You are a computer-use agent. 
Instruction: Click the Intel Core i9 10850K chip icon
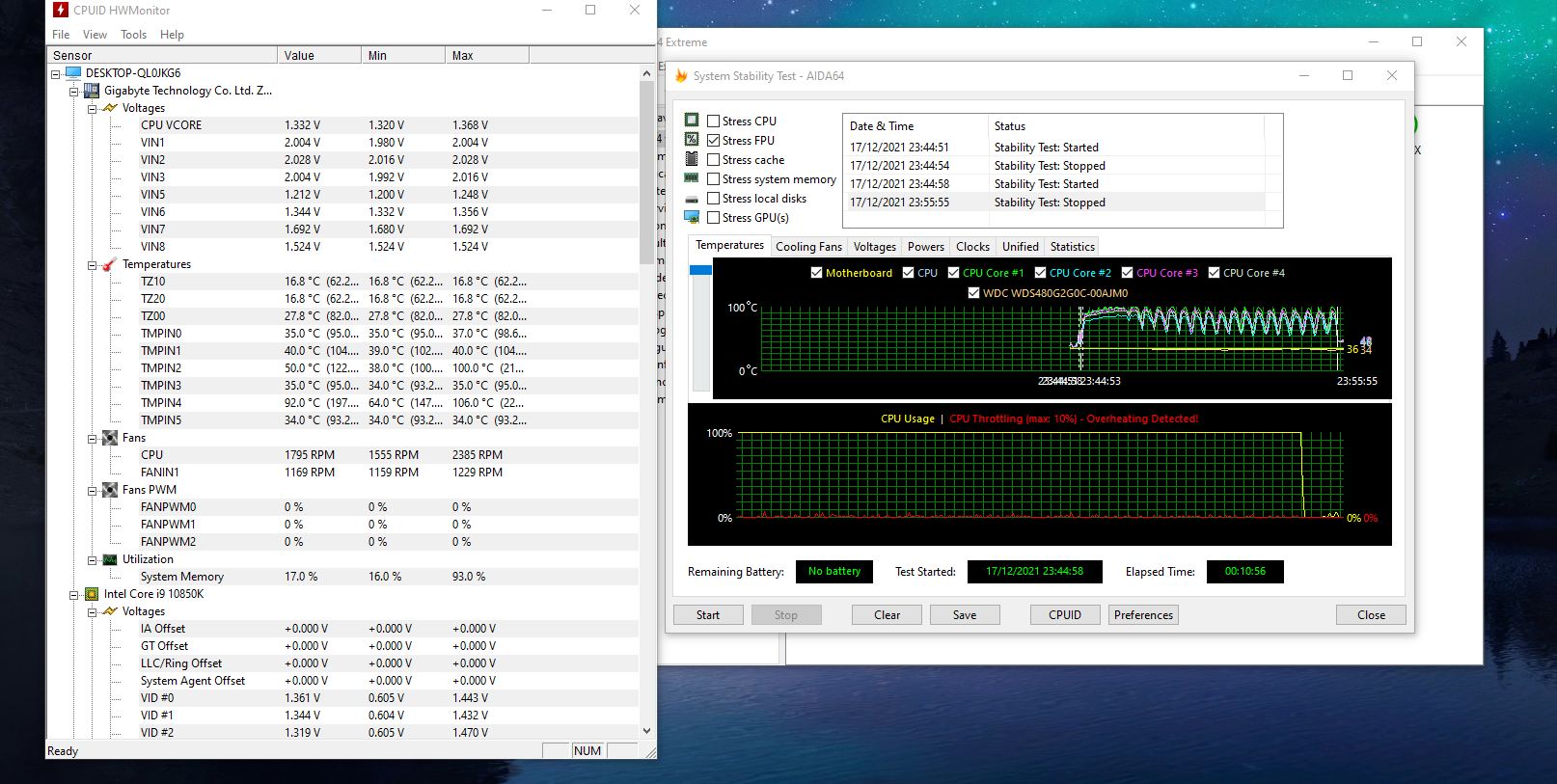coord(92,594)
